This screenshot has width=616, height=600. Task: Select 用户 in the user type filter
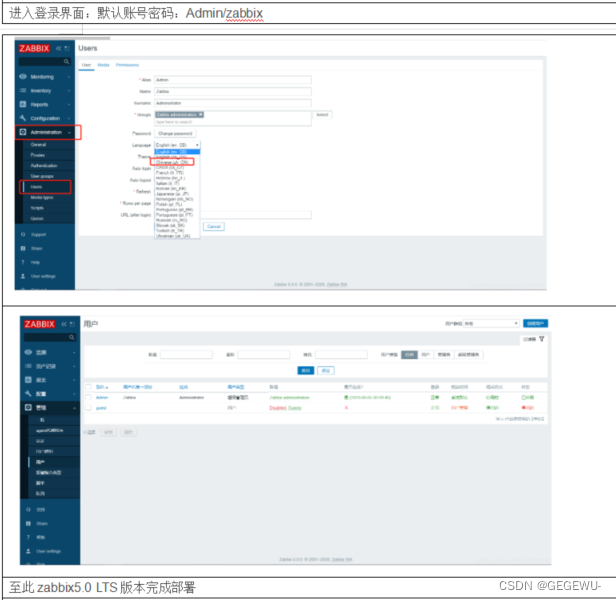click(x=425, y=354)
